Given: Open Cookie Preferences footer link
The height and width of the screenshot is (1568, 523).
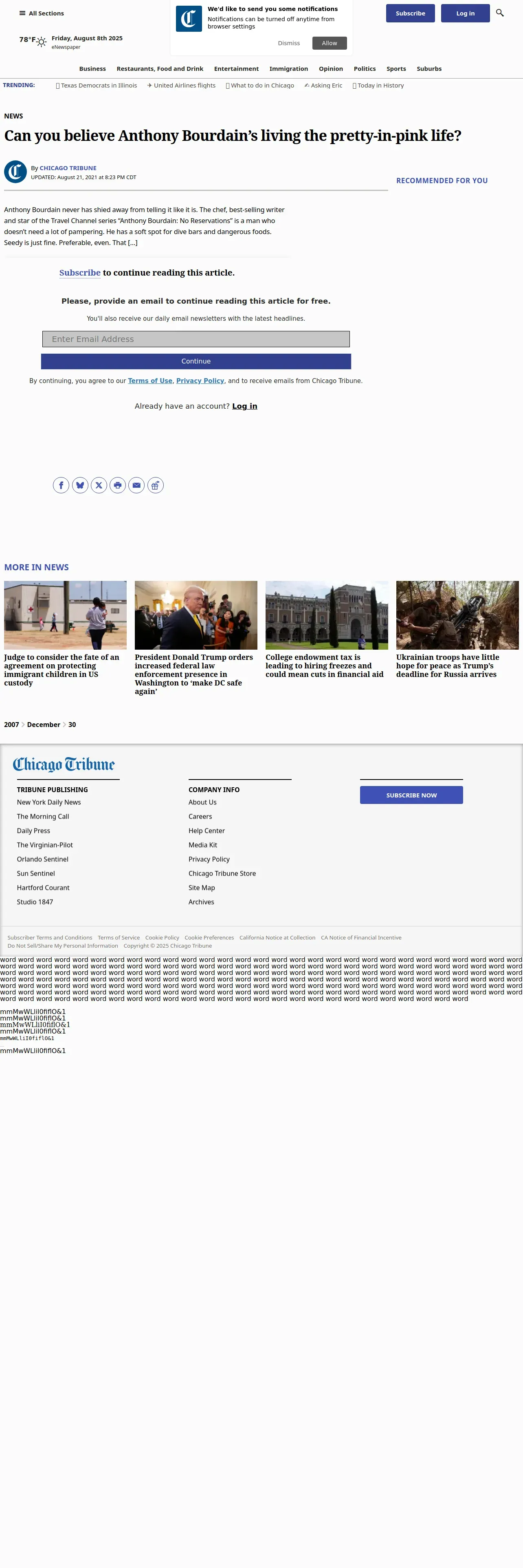Looking at the screenshot, I should (209, 937).
